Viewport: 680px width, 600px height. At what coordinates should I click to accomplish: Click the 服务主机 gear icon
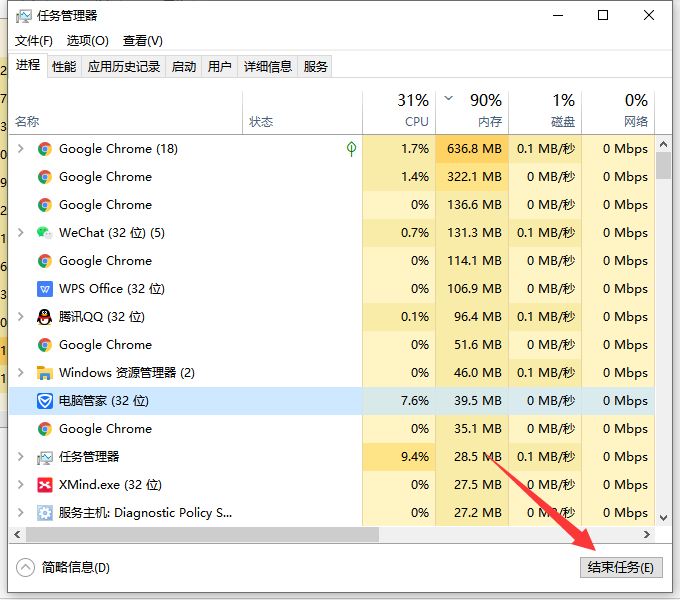[x=44, y=513]
